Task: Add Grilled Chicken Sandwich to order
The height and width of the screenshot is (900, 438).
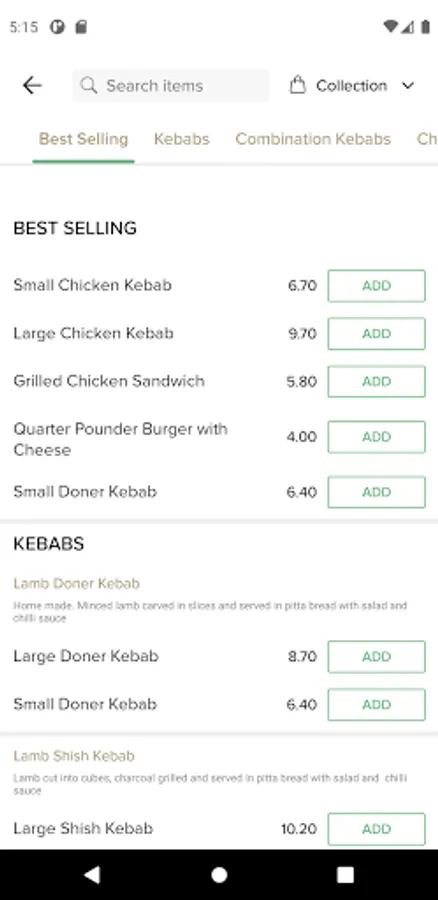Action: (x=377, y=381)
